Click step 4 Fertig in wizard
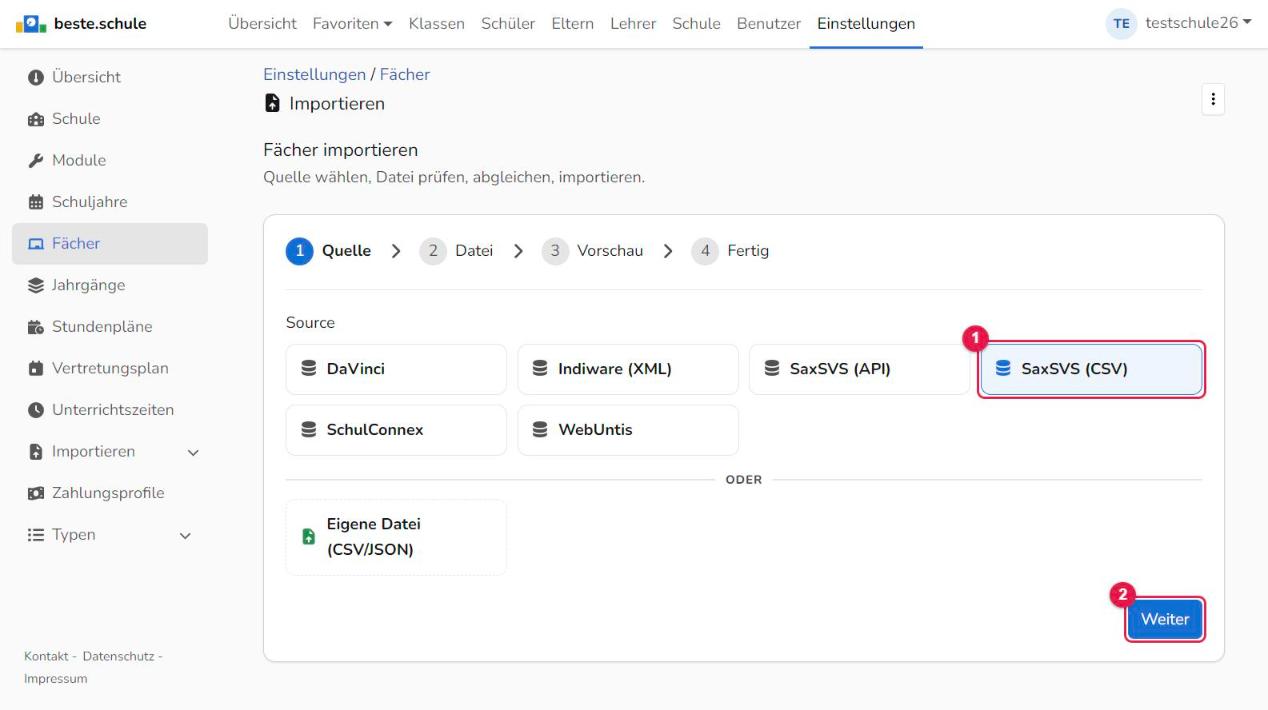Image resolution: width=1268 pixels, height=710 pixels. pos(731,251)
